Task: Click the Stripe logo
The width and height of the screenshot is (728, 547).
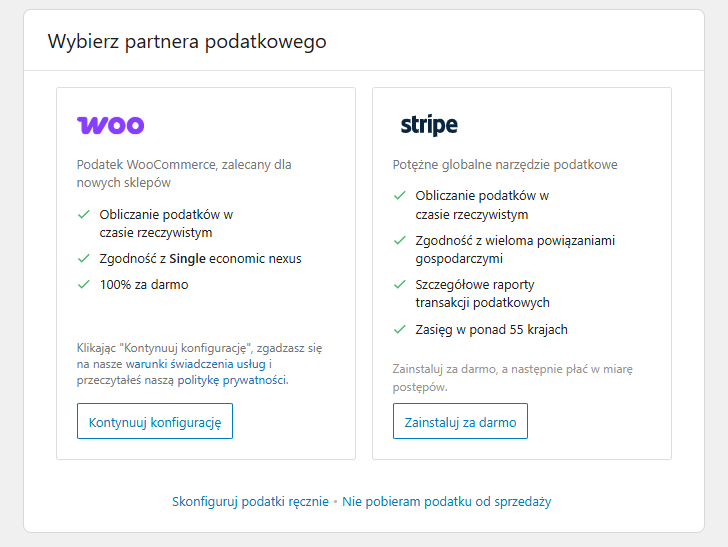Action: coord(429,125)
